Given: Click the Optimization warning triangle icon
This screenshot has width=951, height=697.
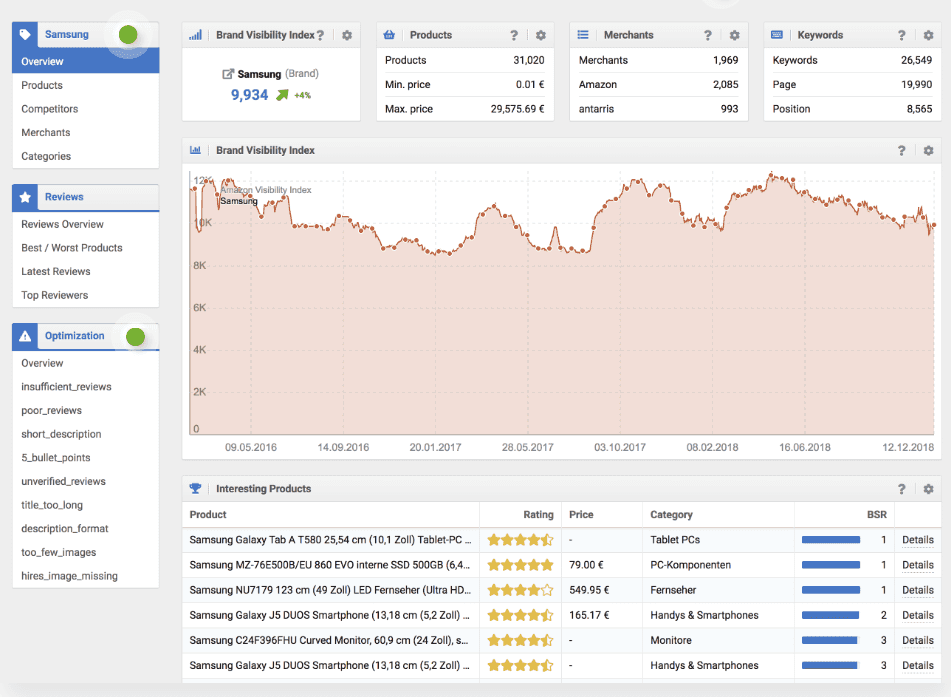Looking at the screenshot, I should (25, 336).
